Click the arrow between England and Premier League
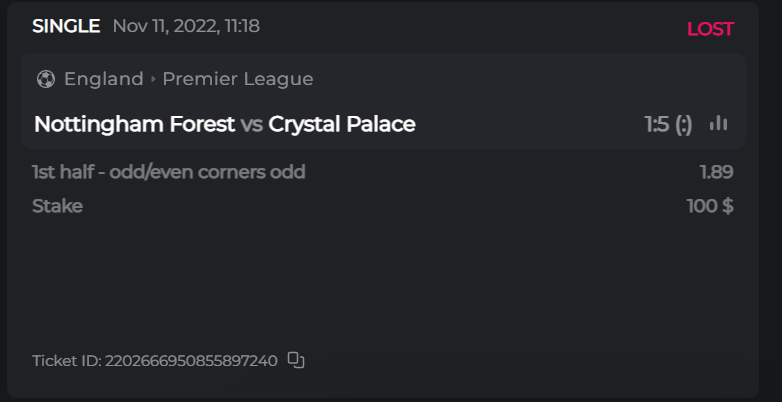The image size is (782, 402). [x=153, y=79]
